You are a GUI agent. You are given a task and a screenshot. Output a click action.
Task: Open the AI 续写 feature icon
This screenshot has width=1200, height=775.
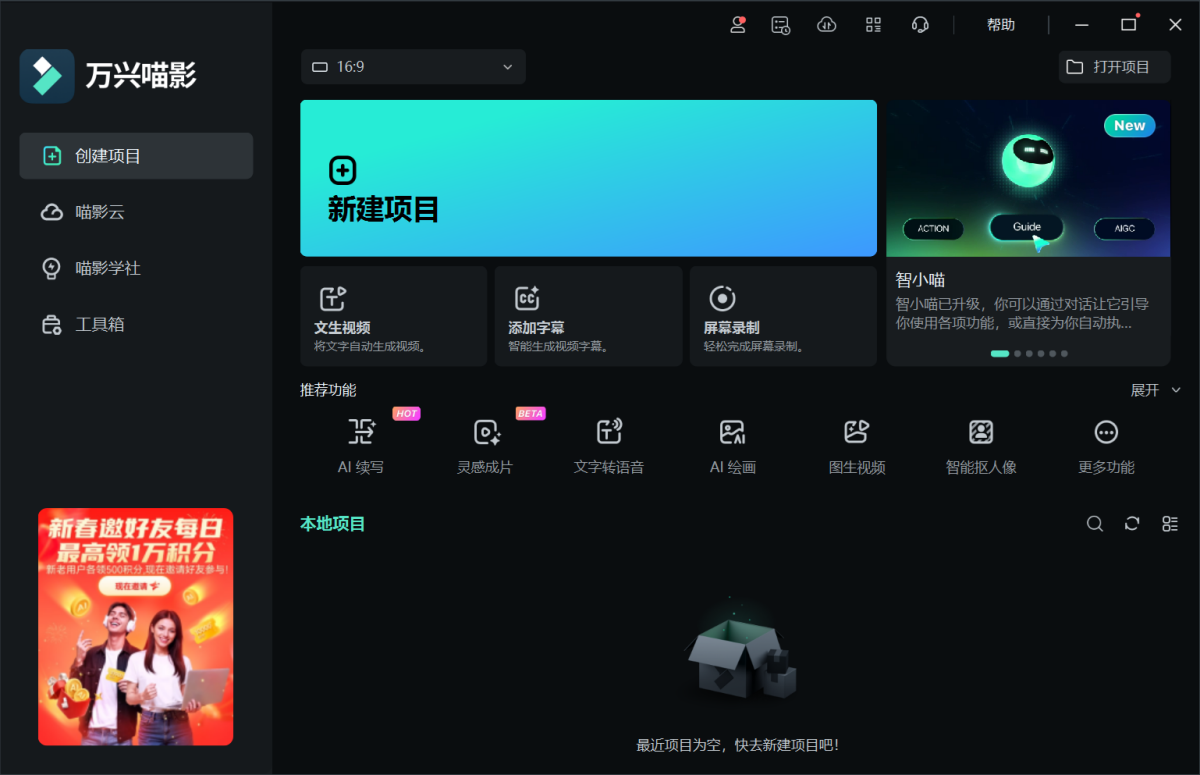point(361,432)
